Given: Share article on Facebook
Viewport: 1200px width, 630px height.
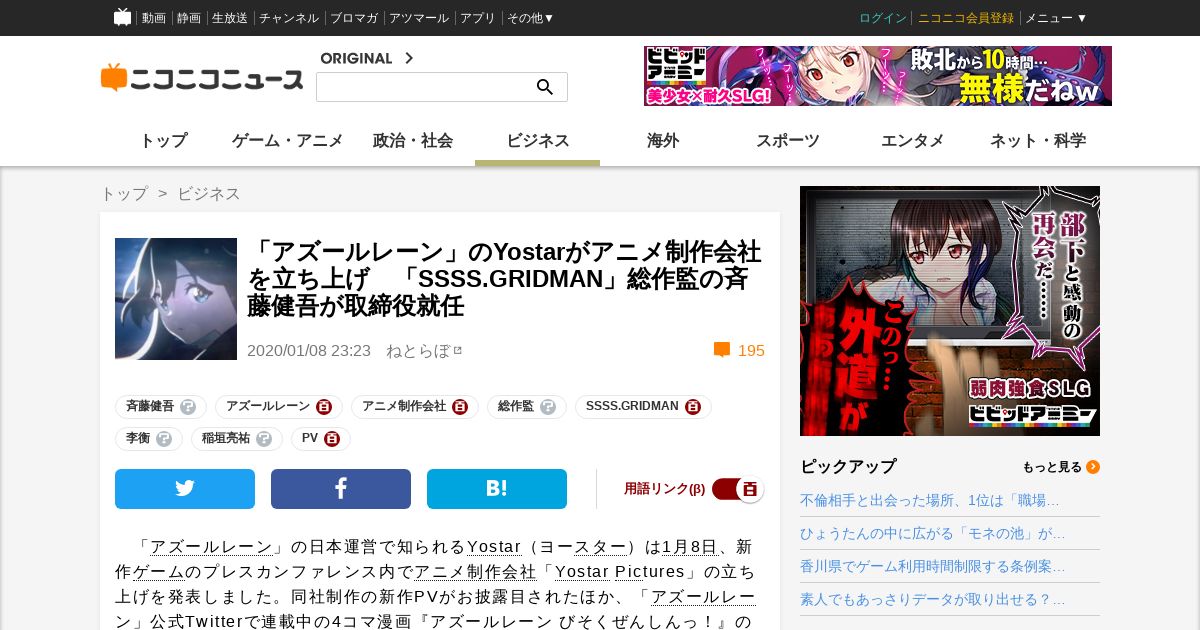Looking at the screenshot, I should pyautogui.click(x=341, y=489).
